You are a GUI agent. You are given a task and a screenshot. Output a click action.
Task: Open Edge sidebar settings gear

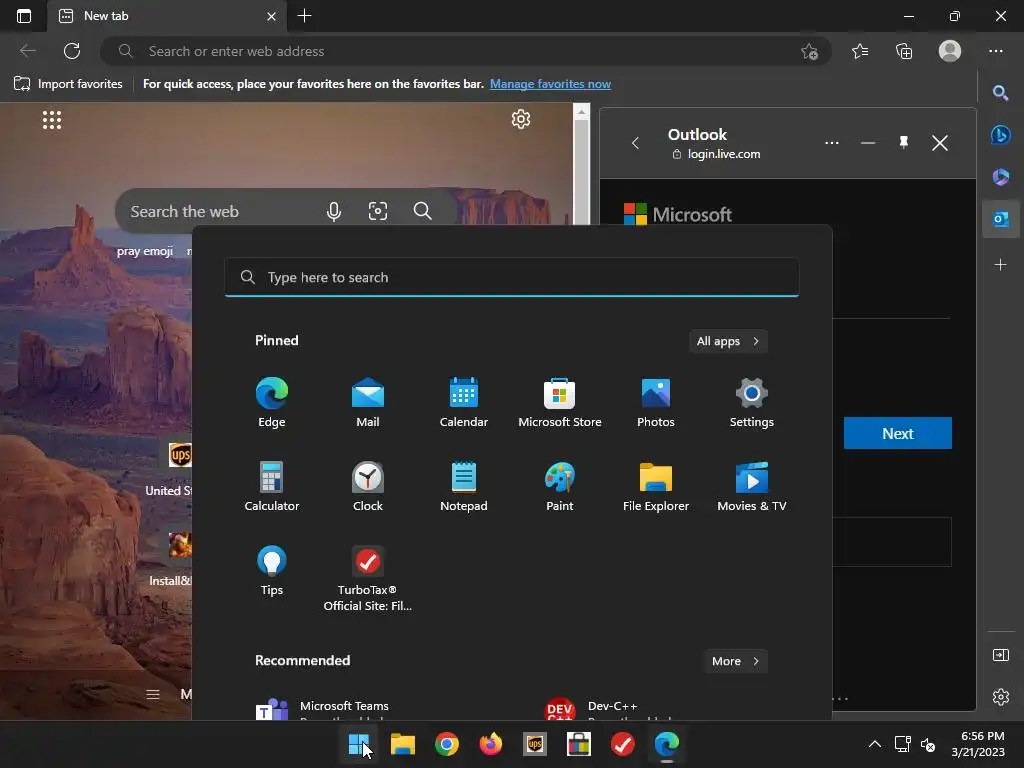pos(1000,697)
